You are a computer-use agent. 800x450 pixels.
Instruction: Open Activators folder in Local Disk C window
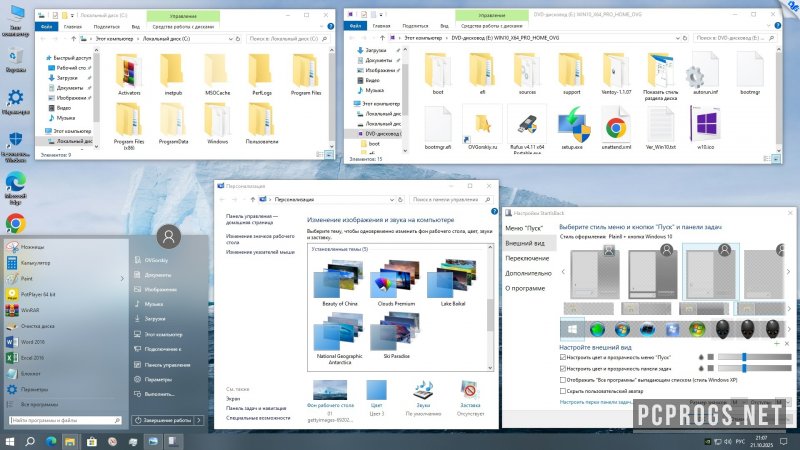click(x=129, y=75)
